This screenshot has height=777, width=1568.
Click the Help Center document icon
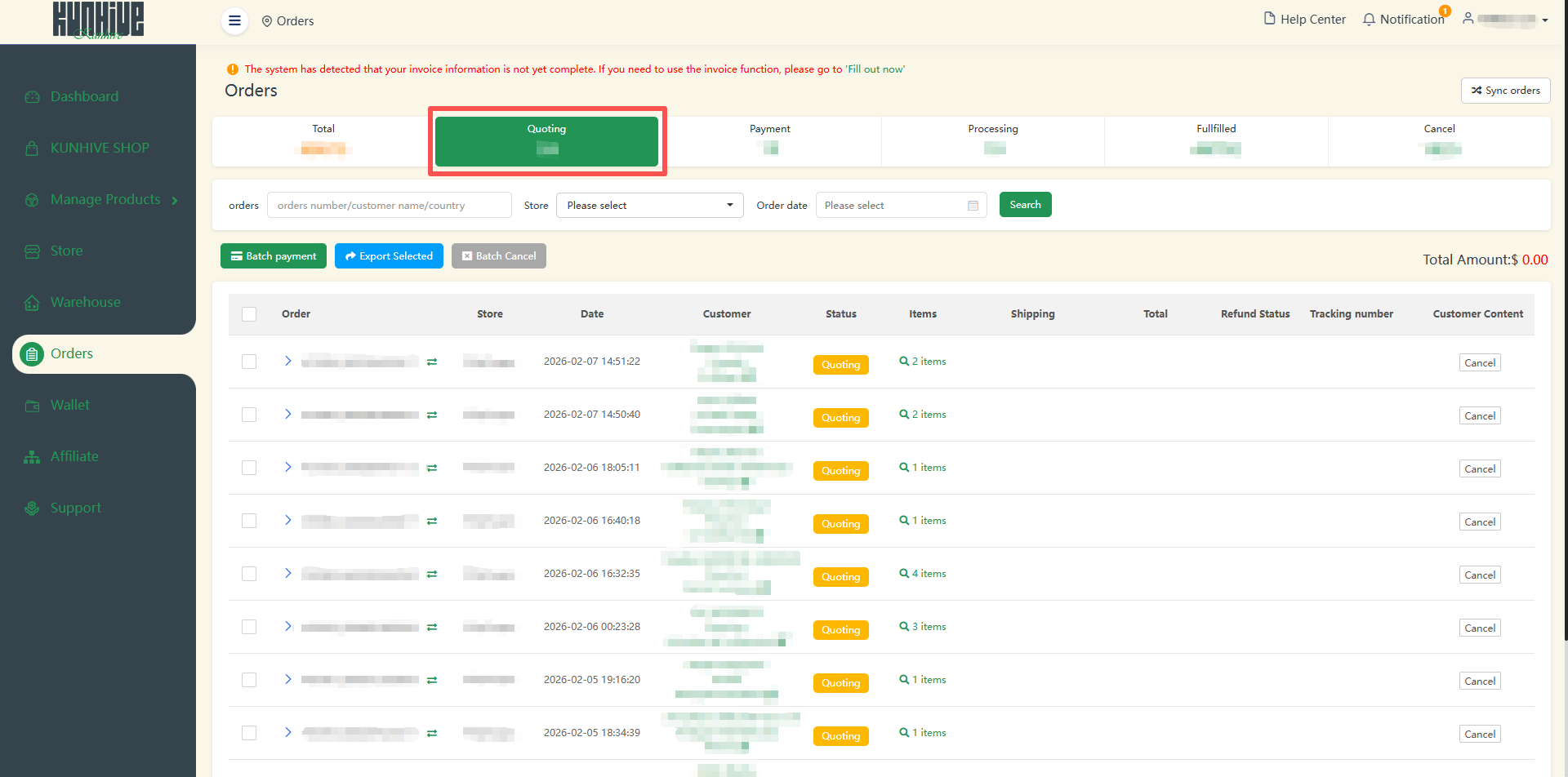point(1269,19)
